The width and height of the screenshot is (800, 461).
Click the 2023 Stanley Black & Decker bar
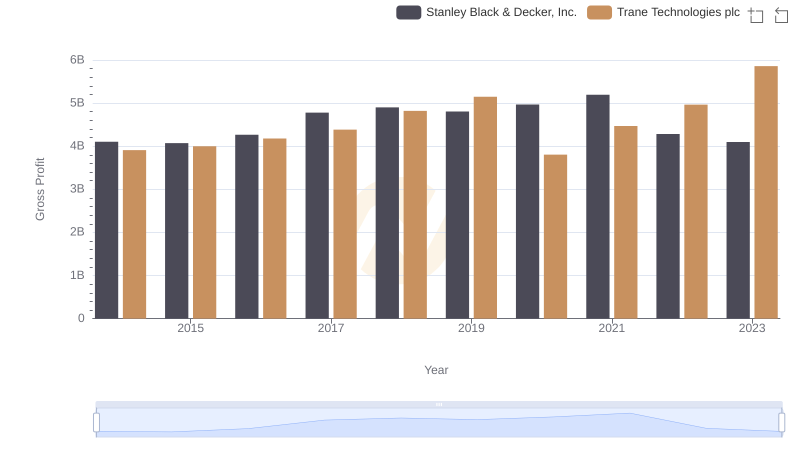738,230
